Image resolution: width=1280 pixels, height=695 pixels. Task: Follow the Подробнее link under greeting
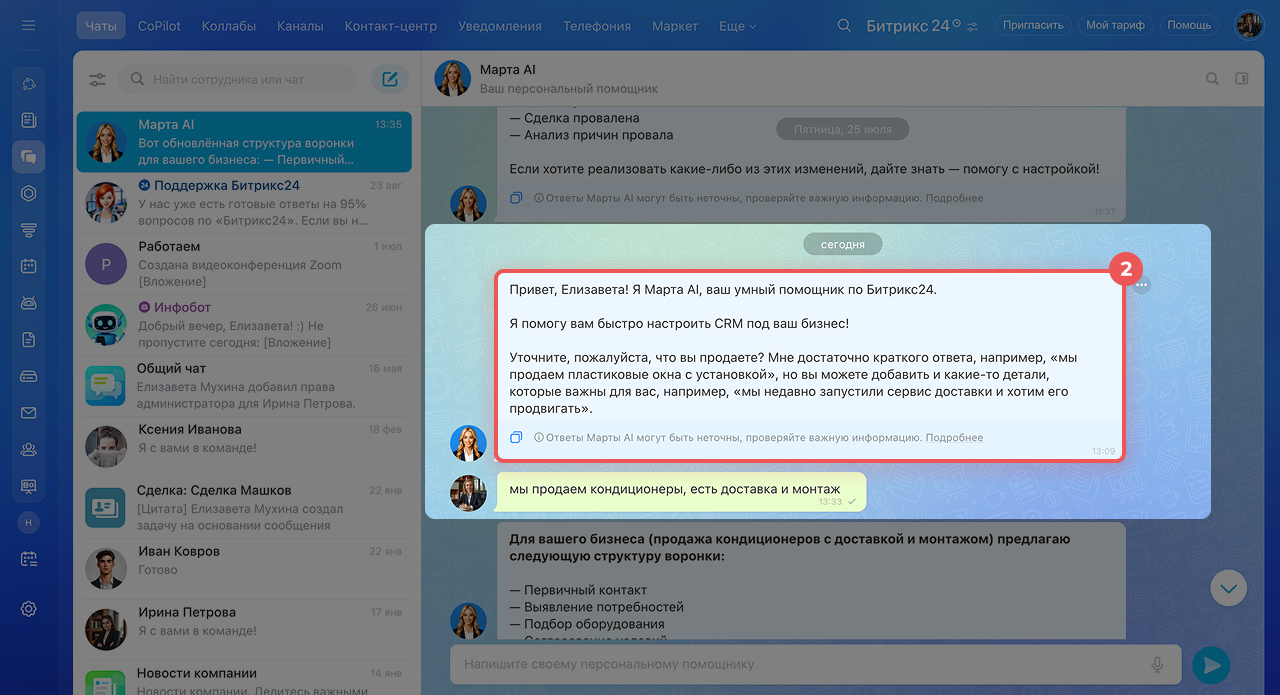[954, 437]
